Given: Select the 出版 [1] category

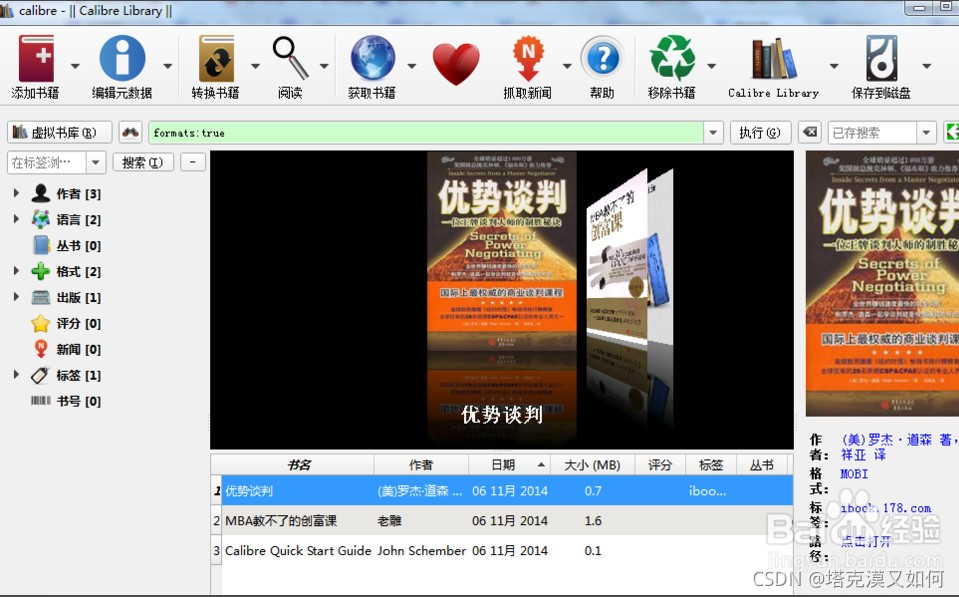Looking at the screenshot, I should [78, 298].
